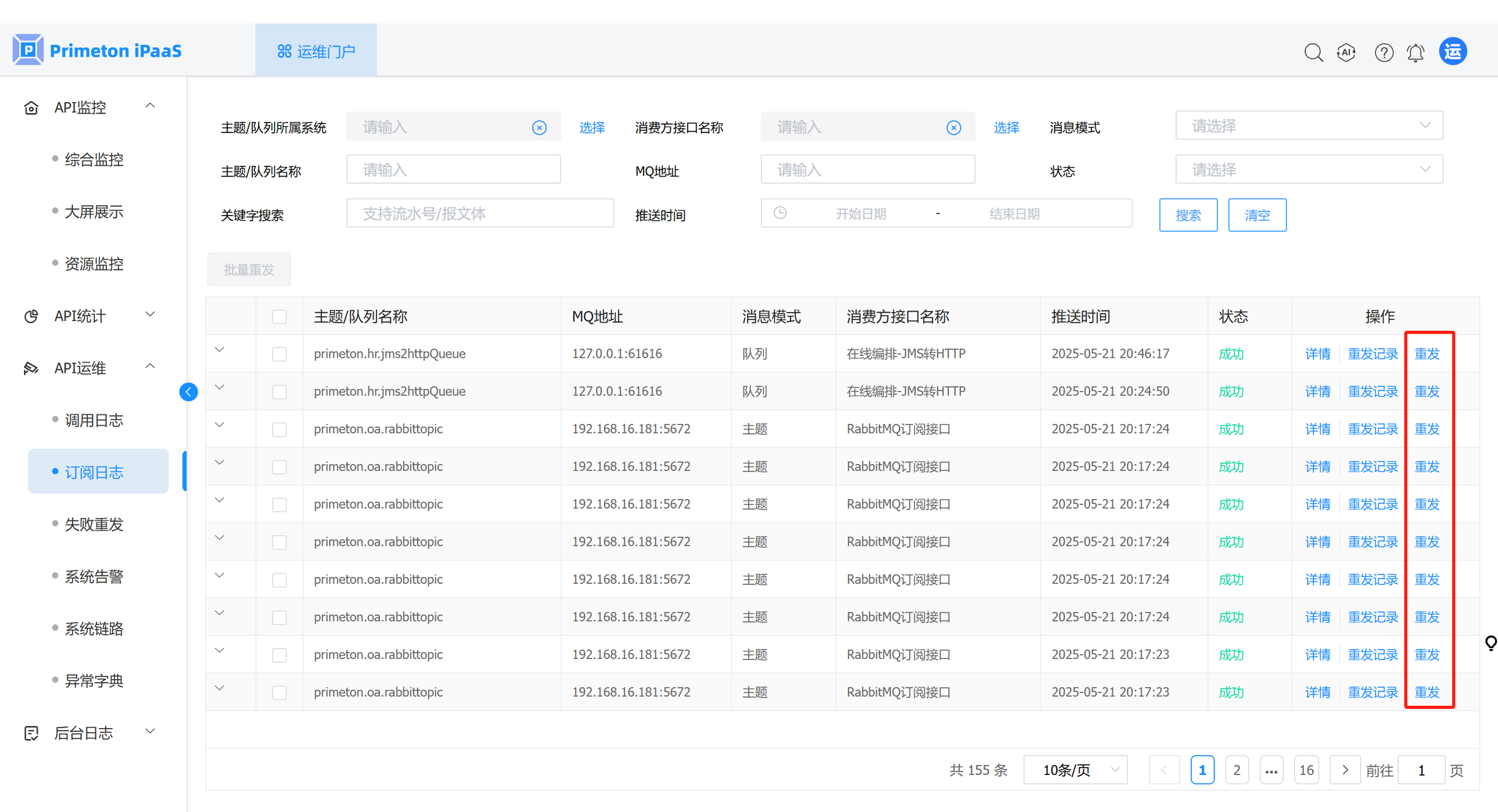Open the 消息模式 dropdown

(x=1308, y=126)
